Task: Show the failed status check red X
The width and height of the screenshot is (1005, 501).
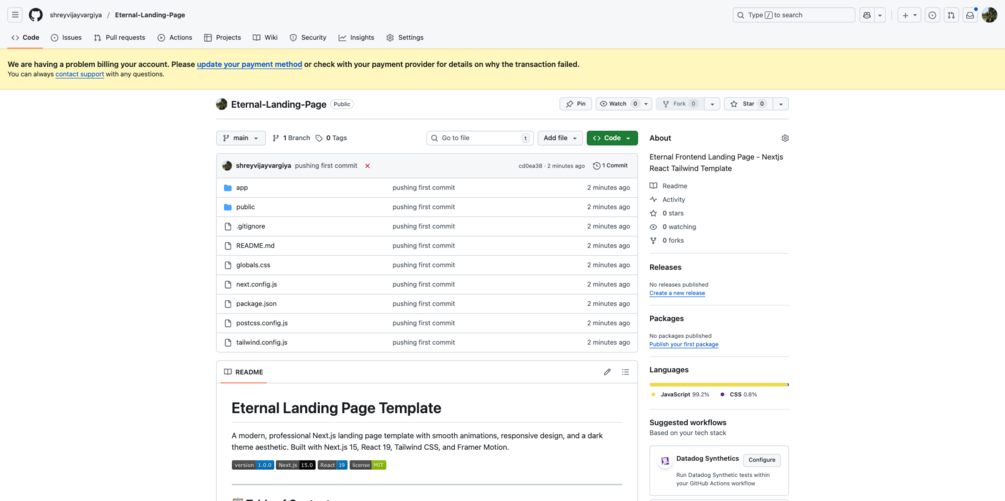Action: [x=367, y=166]
